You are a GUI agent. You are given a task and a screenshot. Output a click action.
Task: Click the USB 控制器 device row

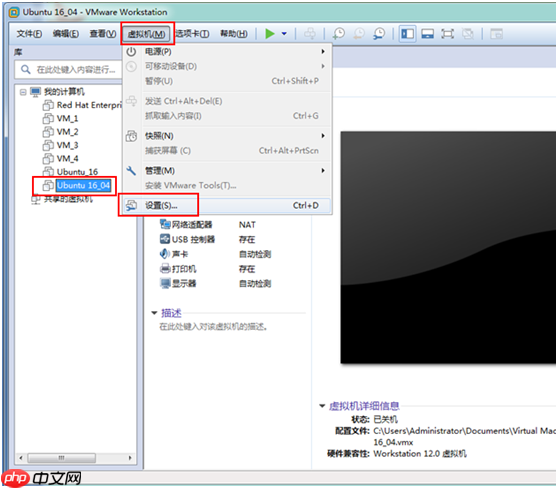coord(215,239)
